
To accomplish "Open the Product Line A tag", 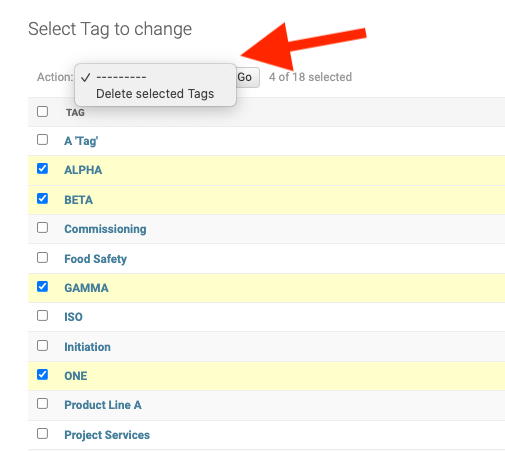I will (x=103, y=405).
